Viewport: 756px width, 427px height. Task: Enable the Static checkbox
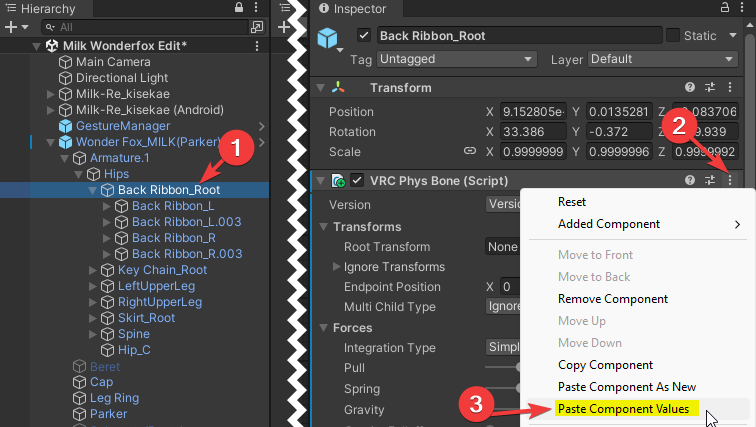673,36
